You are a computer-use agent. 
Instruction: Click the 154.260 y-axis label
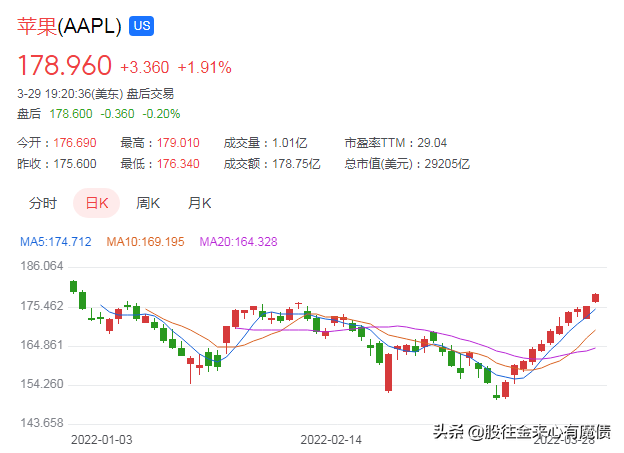[x=42, y=384]
